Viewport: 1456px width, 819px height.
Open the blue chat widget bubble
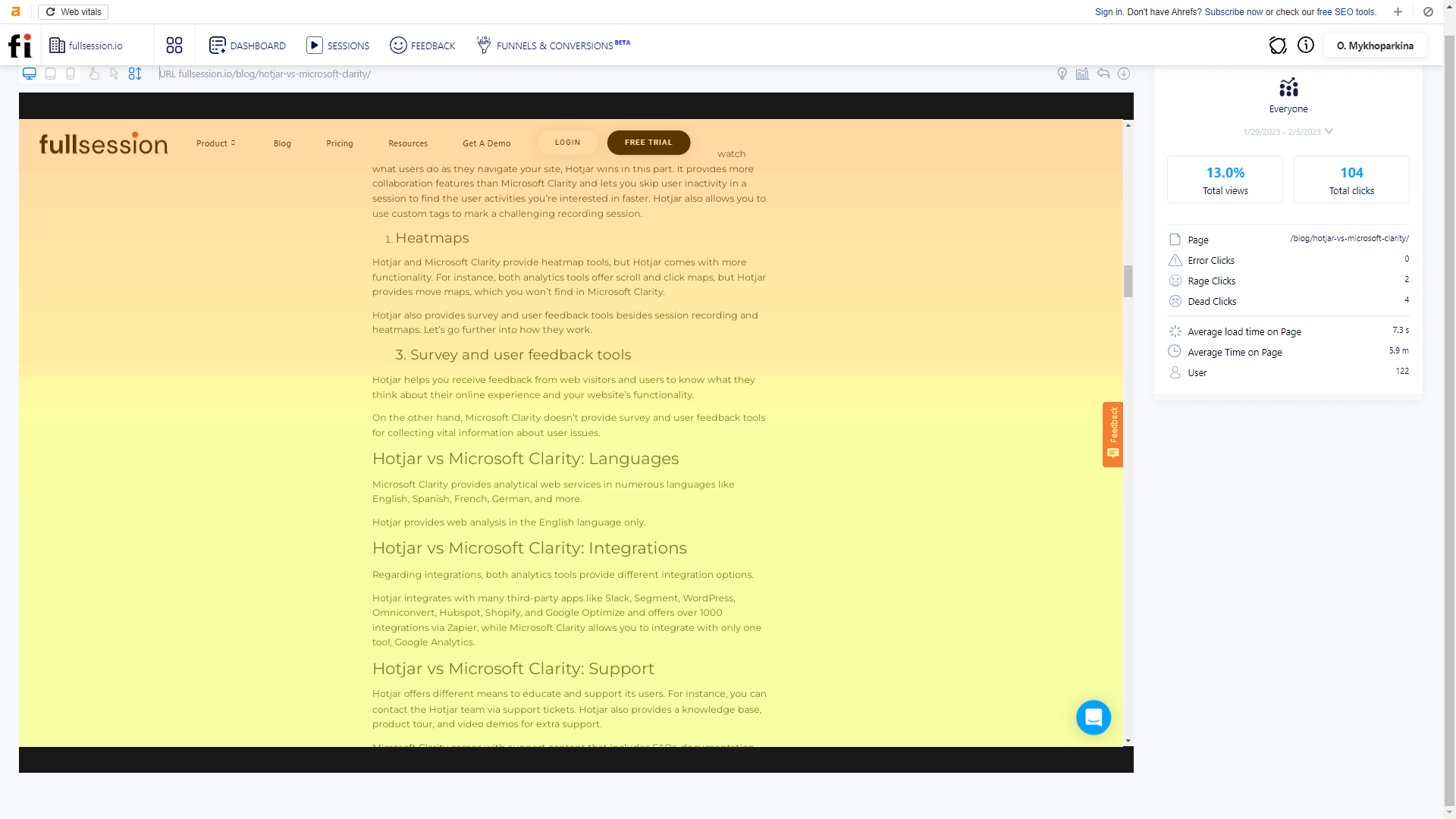coord(1094,717)
